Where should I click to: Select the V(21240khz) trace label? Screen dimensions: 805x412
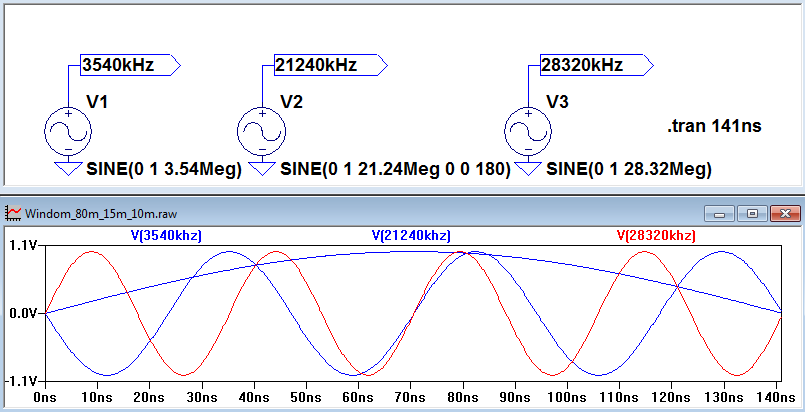point(410,236)
